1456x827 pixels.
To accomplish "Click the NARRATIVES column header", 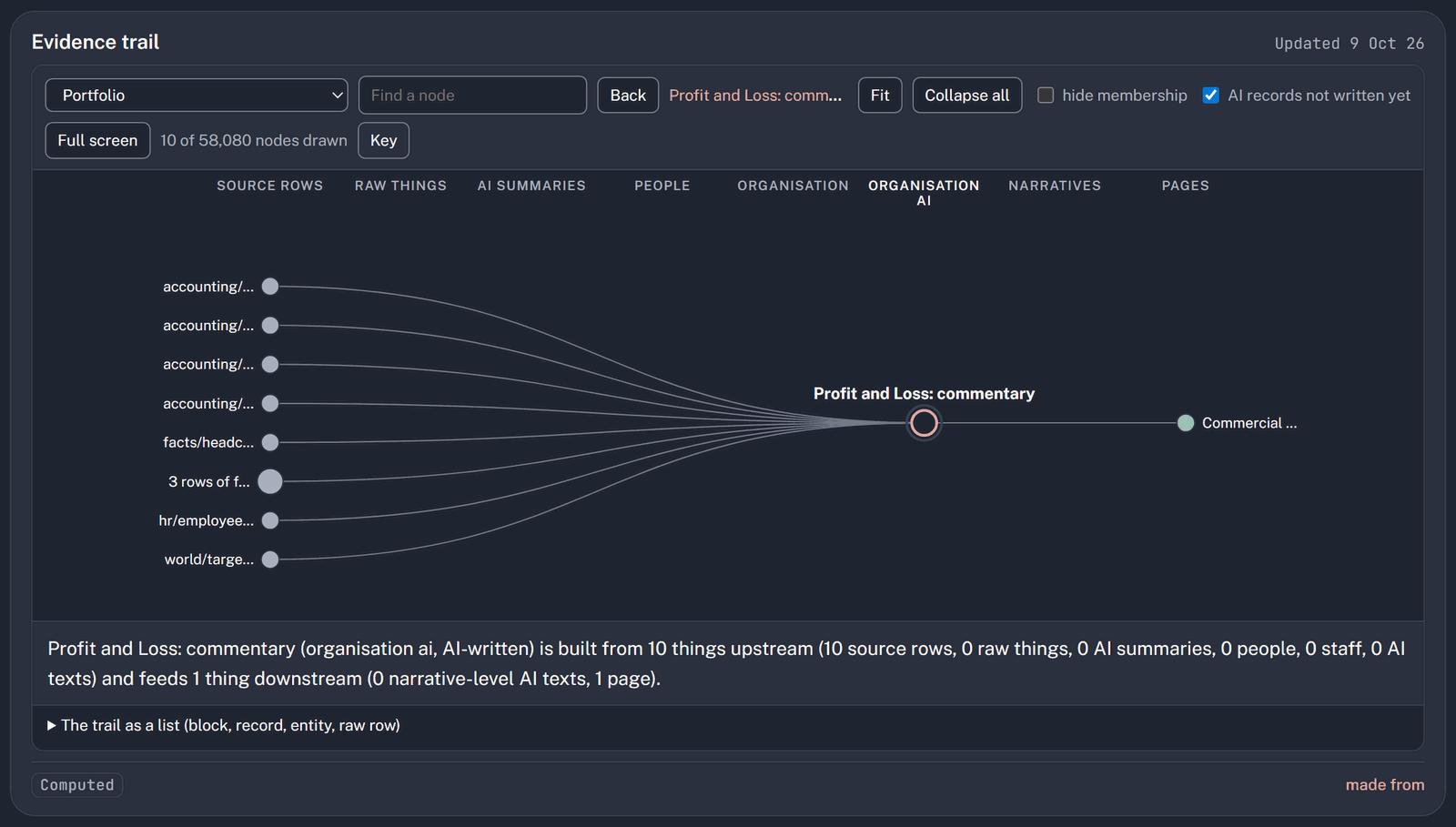I will (1055, 186).
